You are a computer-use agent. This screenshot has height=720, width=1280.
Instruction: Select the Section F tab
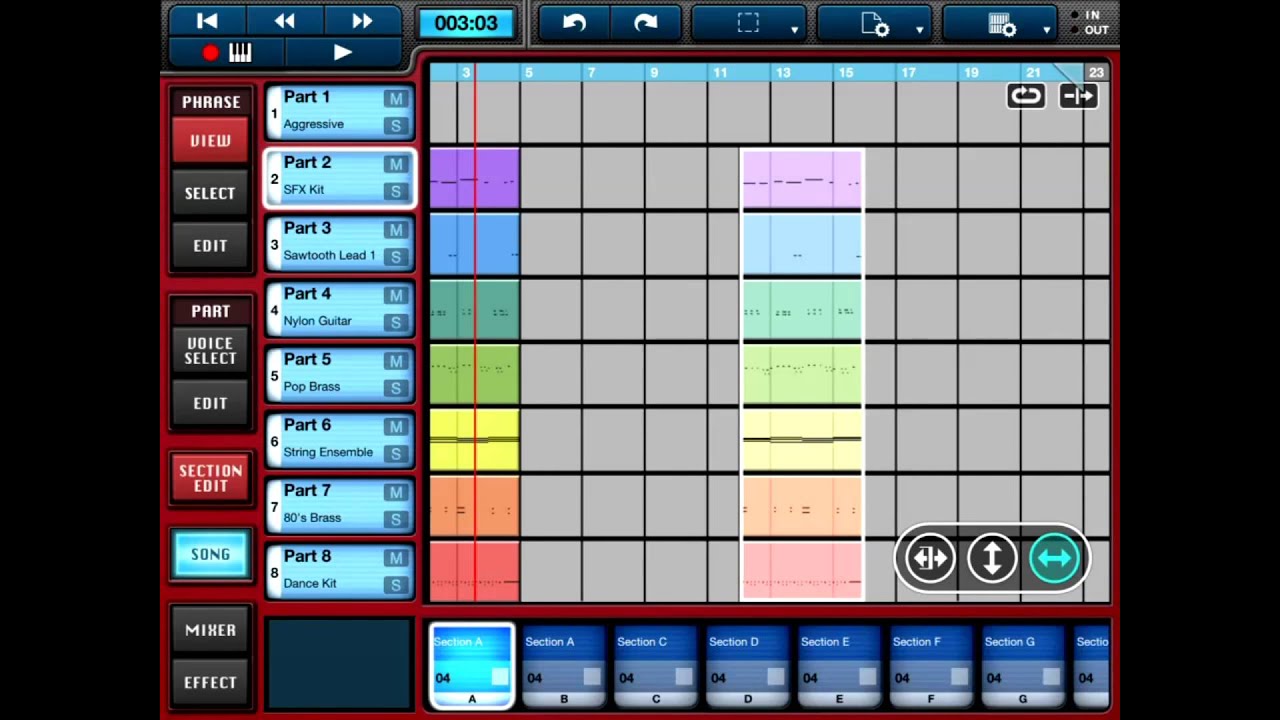coord(931,666)
